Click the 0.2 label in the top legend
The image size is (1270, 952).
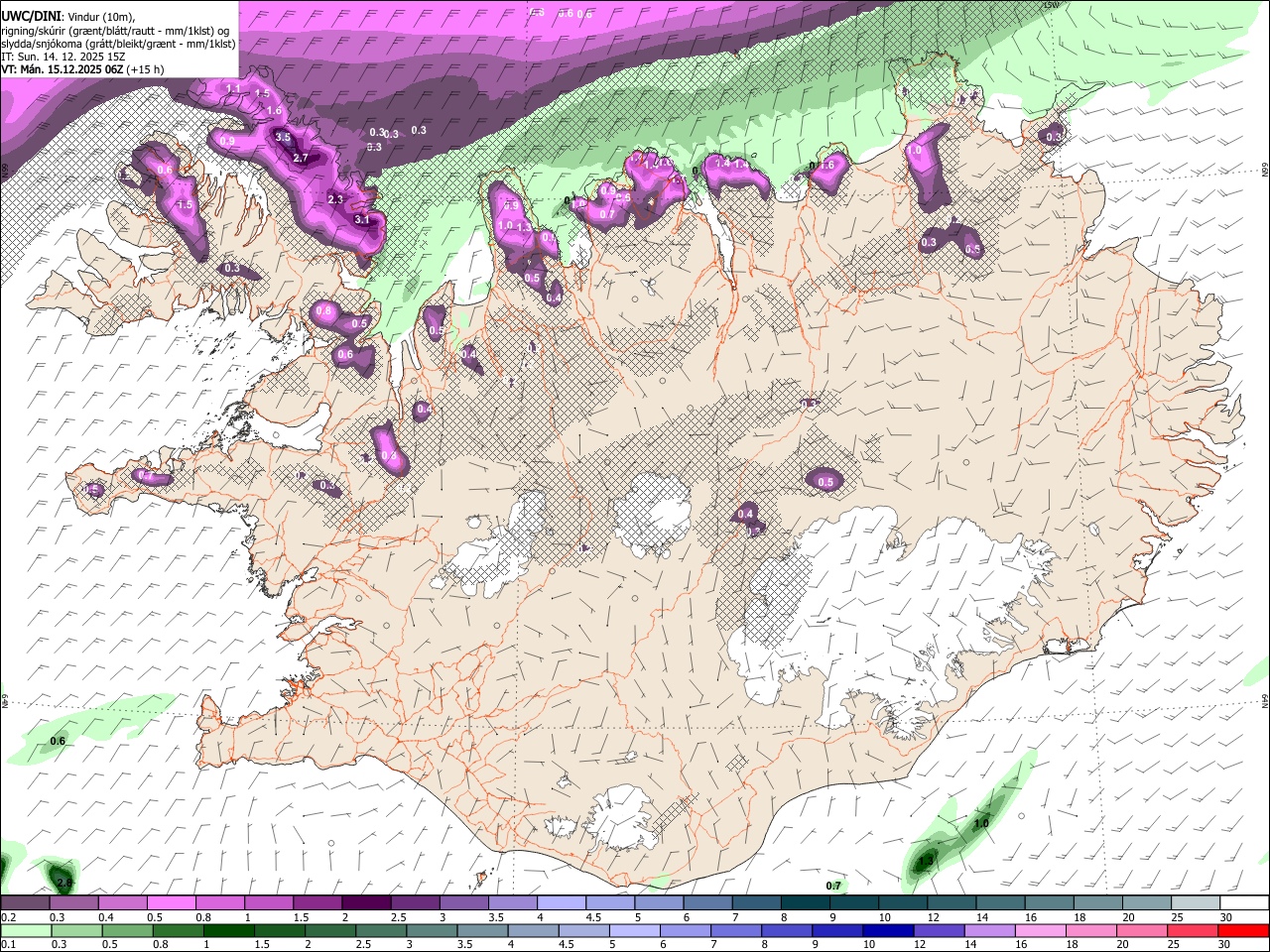[x=8, y=917]
